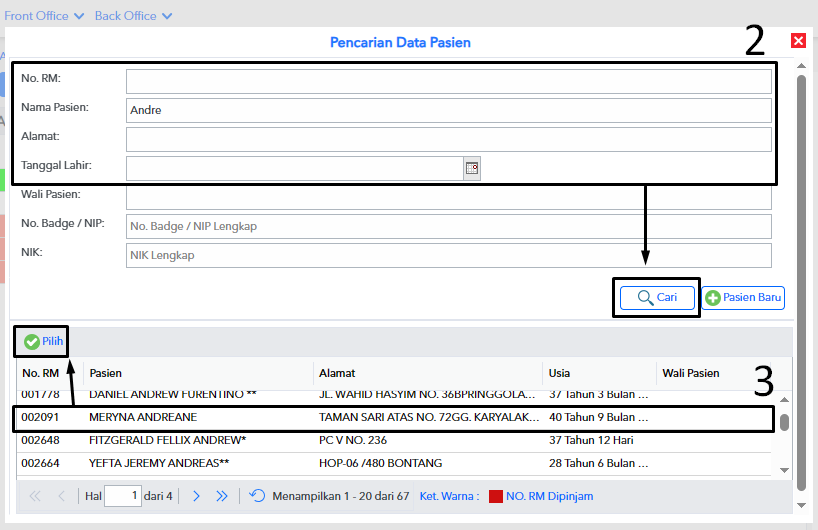Image resolution: width=818 pixels, height=530 pixels.
Task: Click the red NO. RM Dipinjam swatch
Action: pos(495,496)
